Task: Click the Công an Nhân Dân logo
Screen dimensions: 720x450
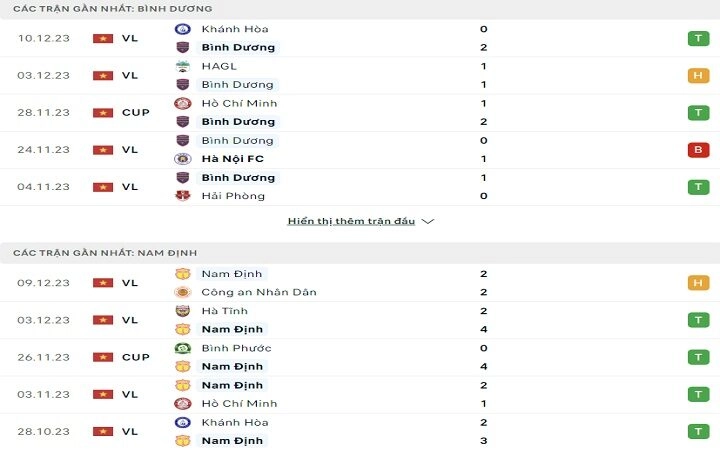Action: [183, 292]
